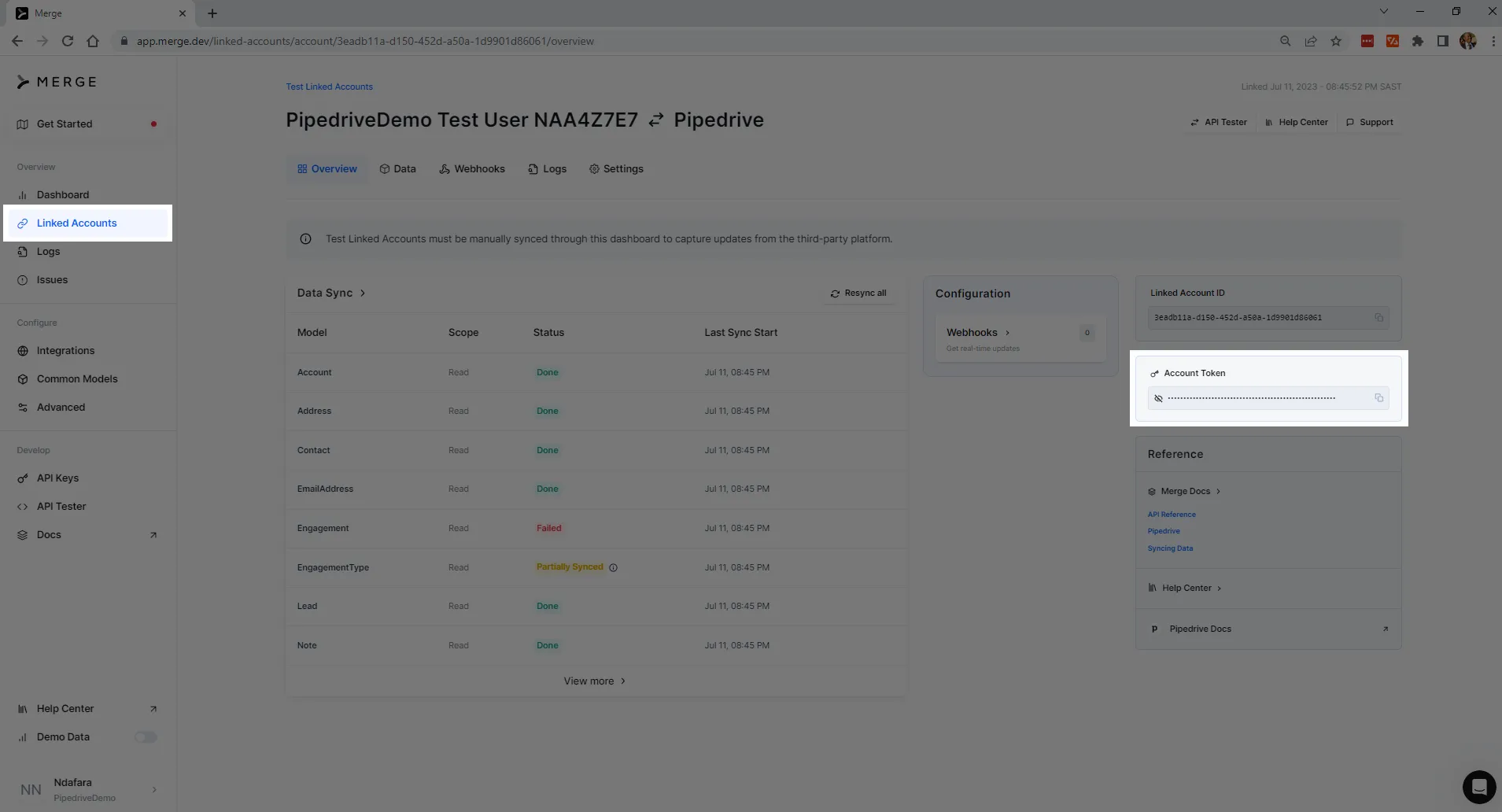Click the share page icon

[x=1311, y=41]
